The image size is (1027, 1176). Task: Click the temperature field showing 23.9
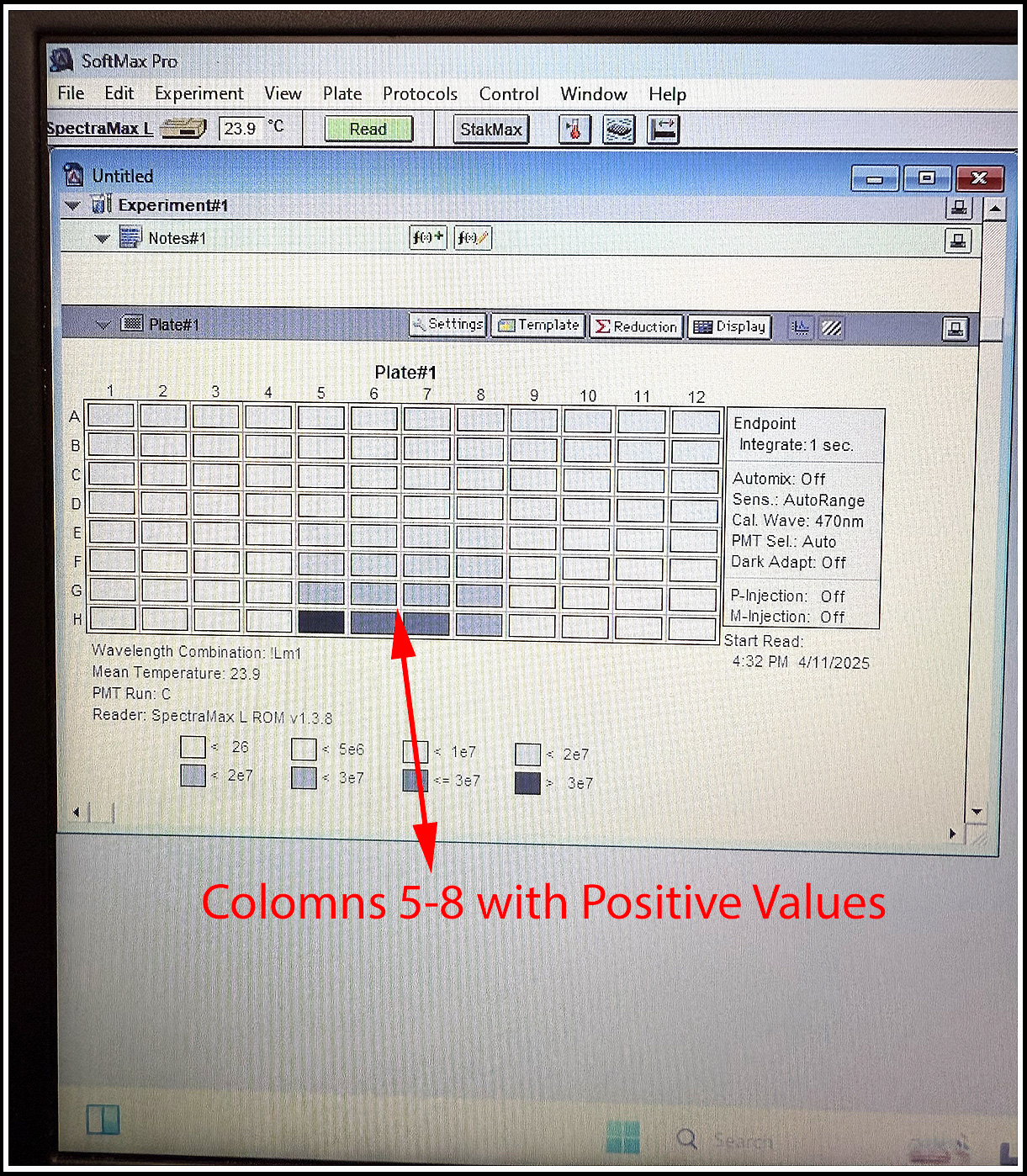click(241, 128)
